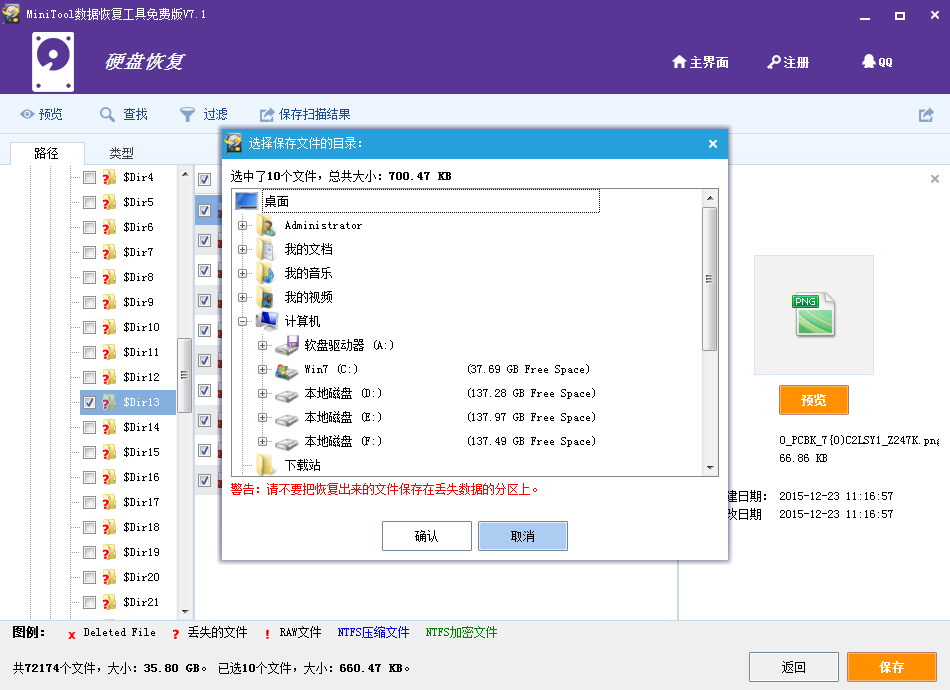
Task: Click the 预览 eye toolbar item
Action: tap(41, 114)
